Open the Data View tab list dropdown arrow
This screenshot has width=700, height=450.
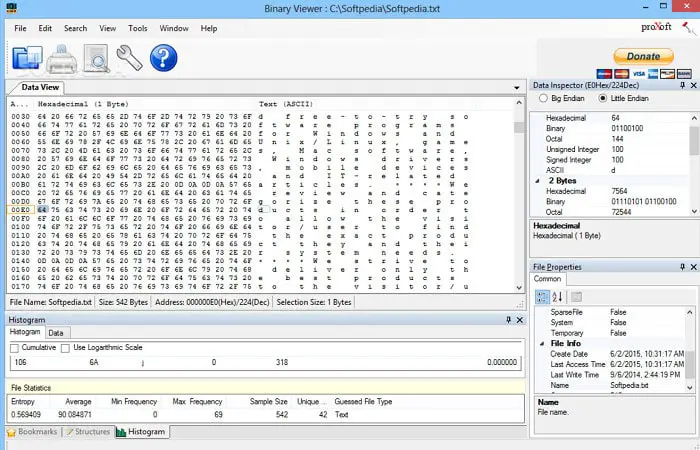pyautogui.click(x=517, y=88)
